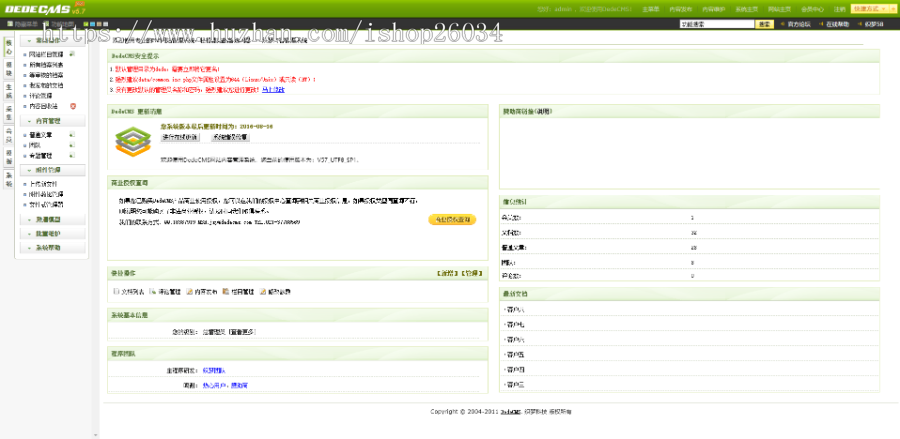Click the 进行在线更新 button
Viewport: 900px width, 439px height.
pos(180,138)
